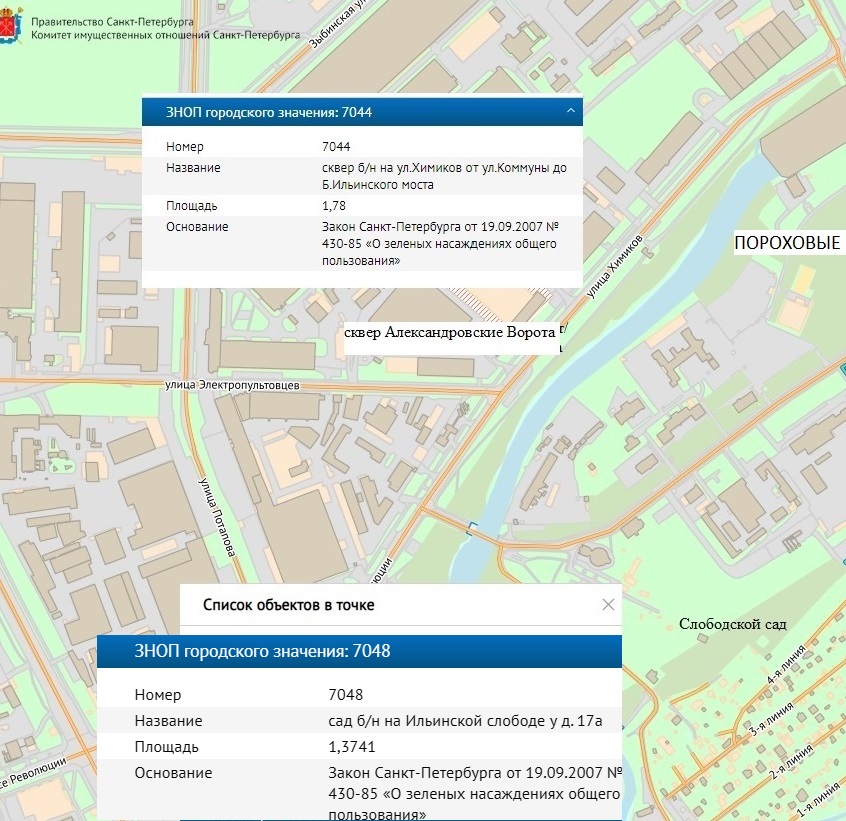846x821 pixels.
Task: Click the Номер value 7048
Action: (345, 695)
